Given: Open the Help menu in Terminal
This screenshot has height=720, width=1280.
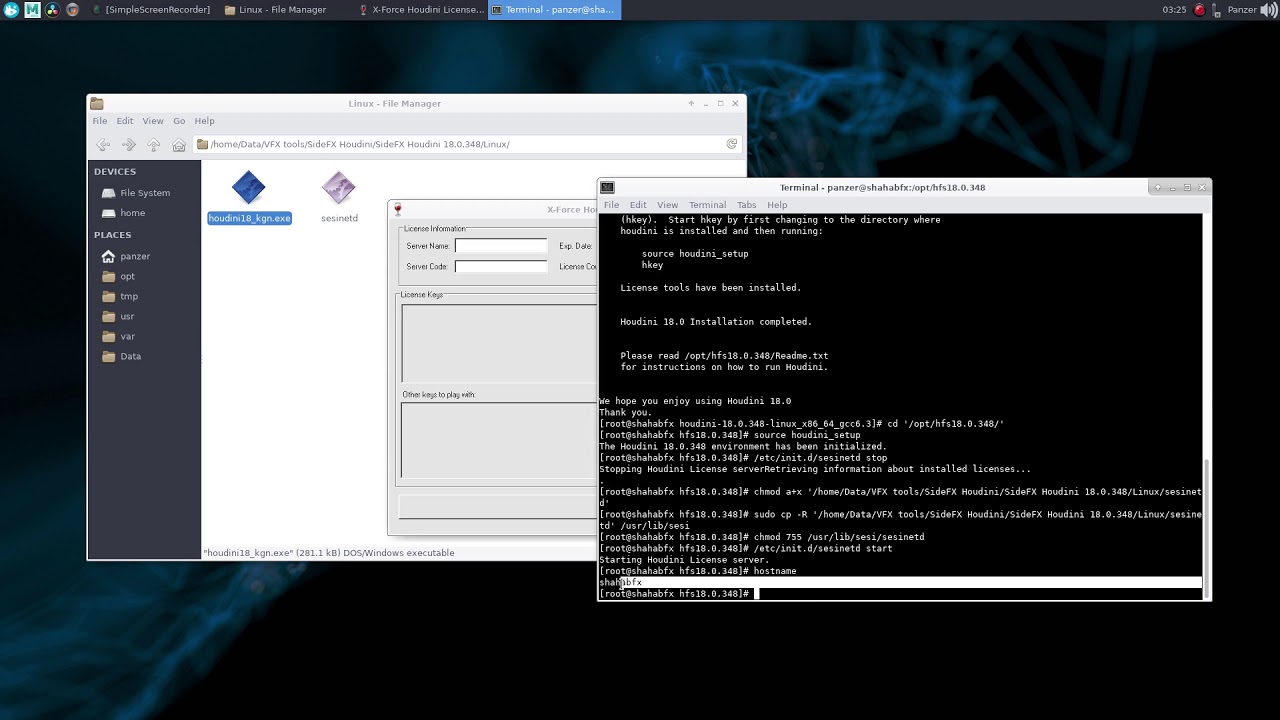Looking at the screenshot, I should pos(777,205).
